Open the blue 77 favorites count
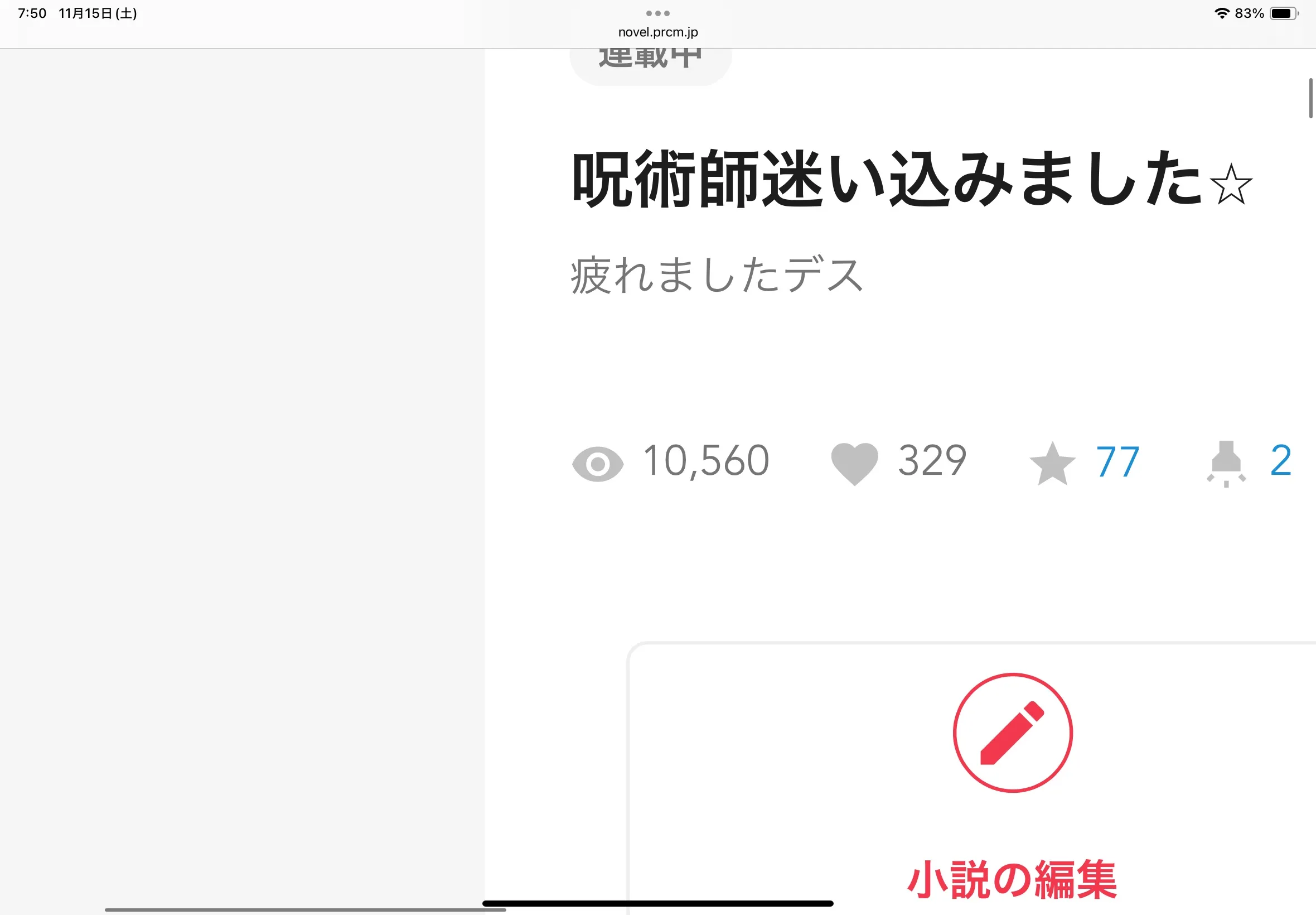This screenshot has width=1316, height=915. point(1118,461)
